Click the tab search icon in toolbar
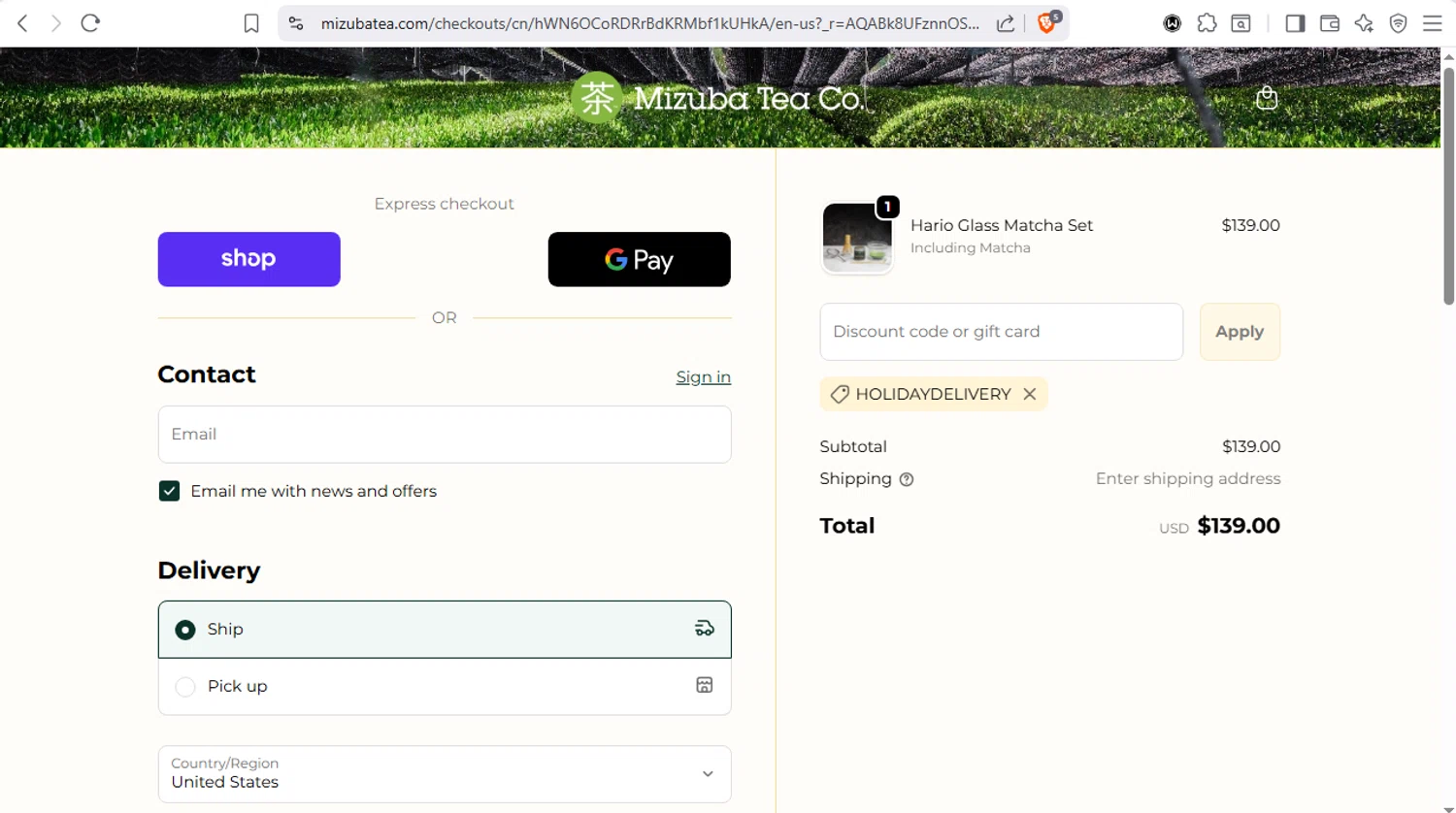This screenshot has height=813, width=1456. [x=1241, y=23]
